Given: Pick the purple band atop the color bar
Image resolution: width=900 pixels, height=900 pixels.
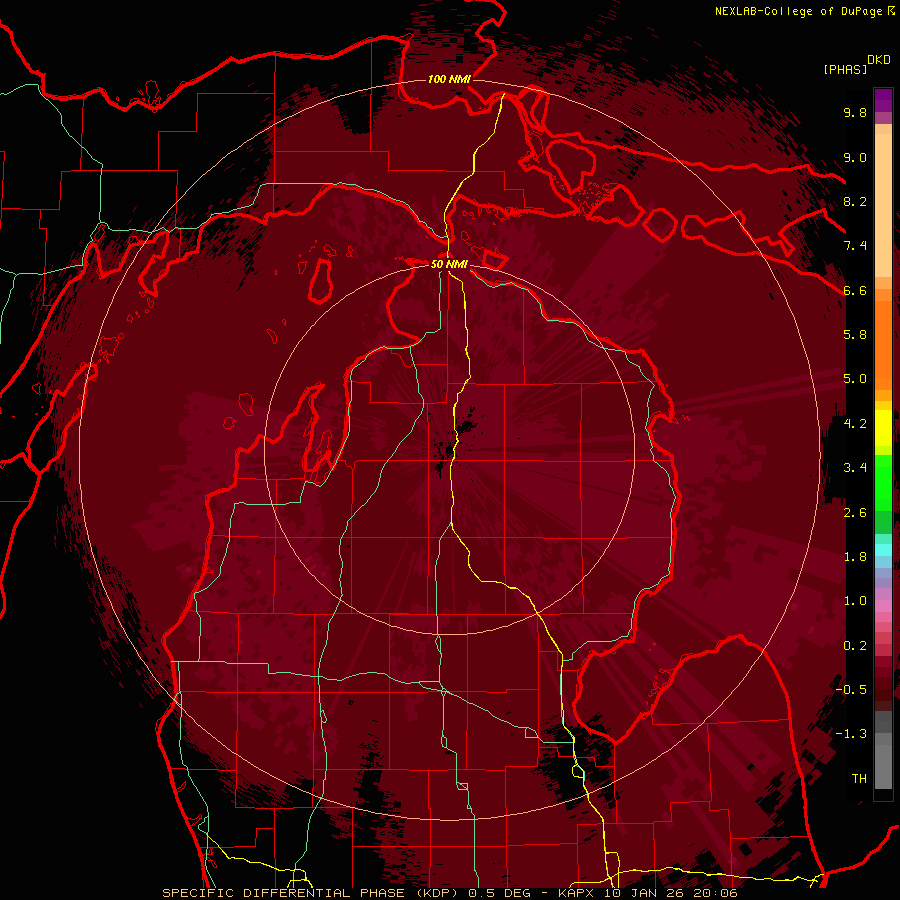Looking at the screenshot, I should [x=883, y=100].
